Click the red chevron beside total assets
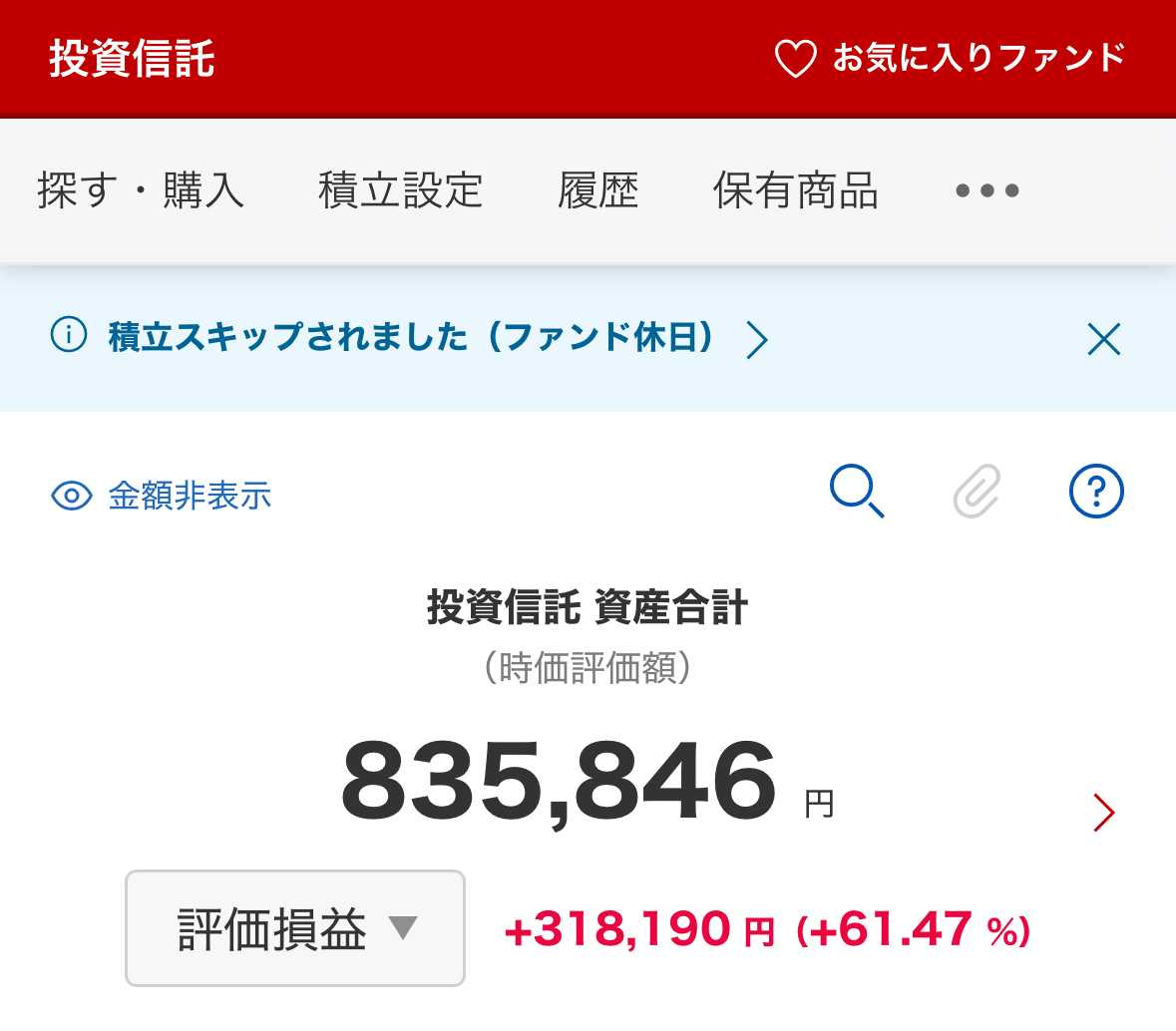 [1103, 813]
